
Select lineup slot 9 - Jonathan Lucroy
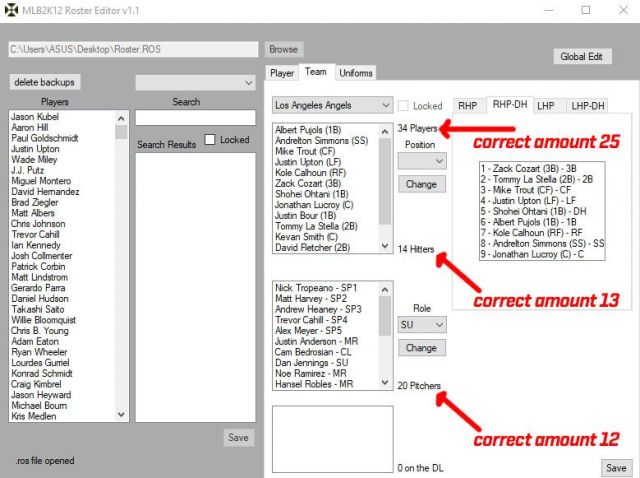pyautogui.click(x=542, y=254)
